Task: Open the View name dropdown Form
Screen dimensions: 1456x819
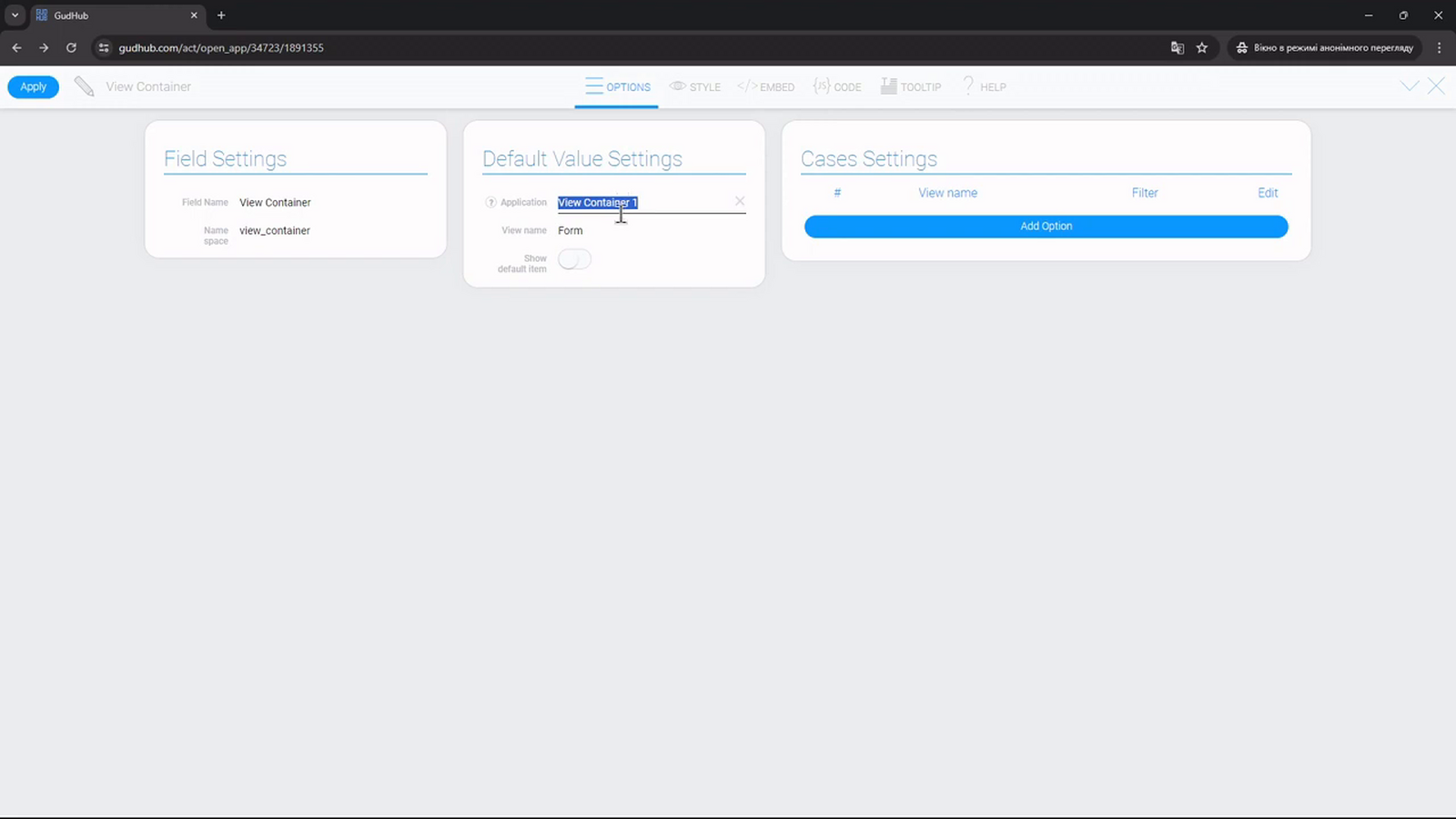Action: [652, 230]
